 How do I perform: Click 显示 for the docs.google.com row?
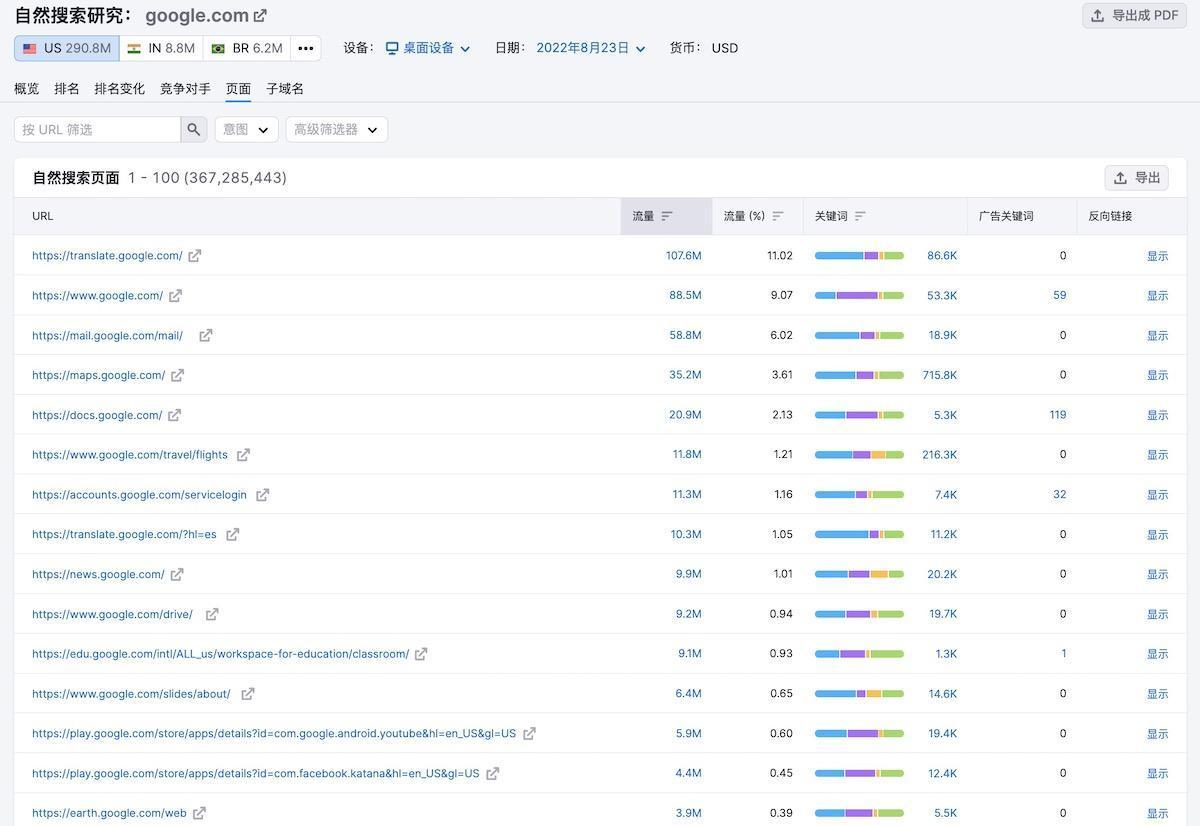pyautogui.click(x=1157, y=415)
